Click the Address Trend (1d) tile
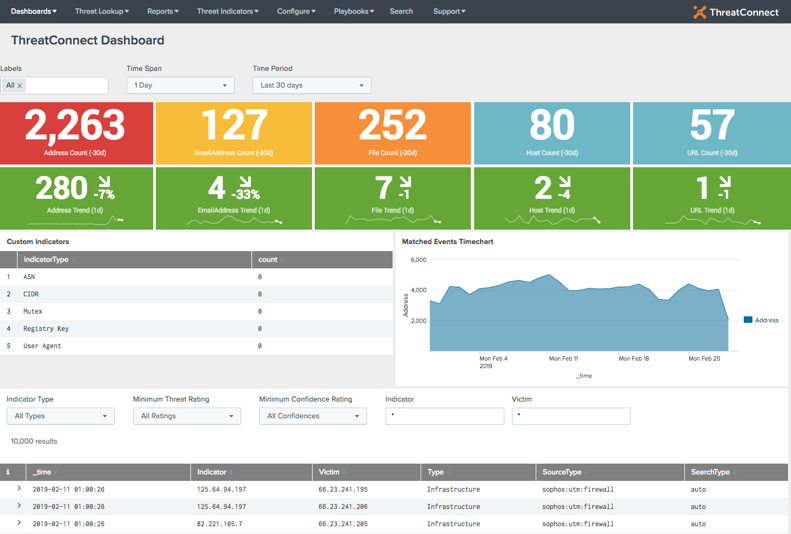791x534 pixels. (x=76, y=198)
